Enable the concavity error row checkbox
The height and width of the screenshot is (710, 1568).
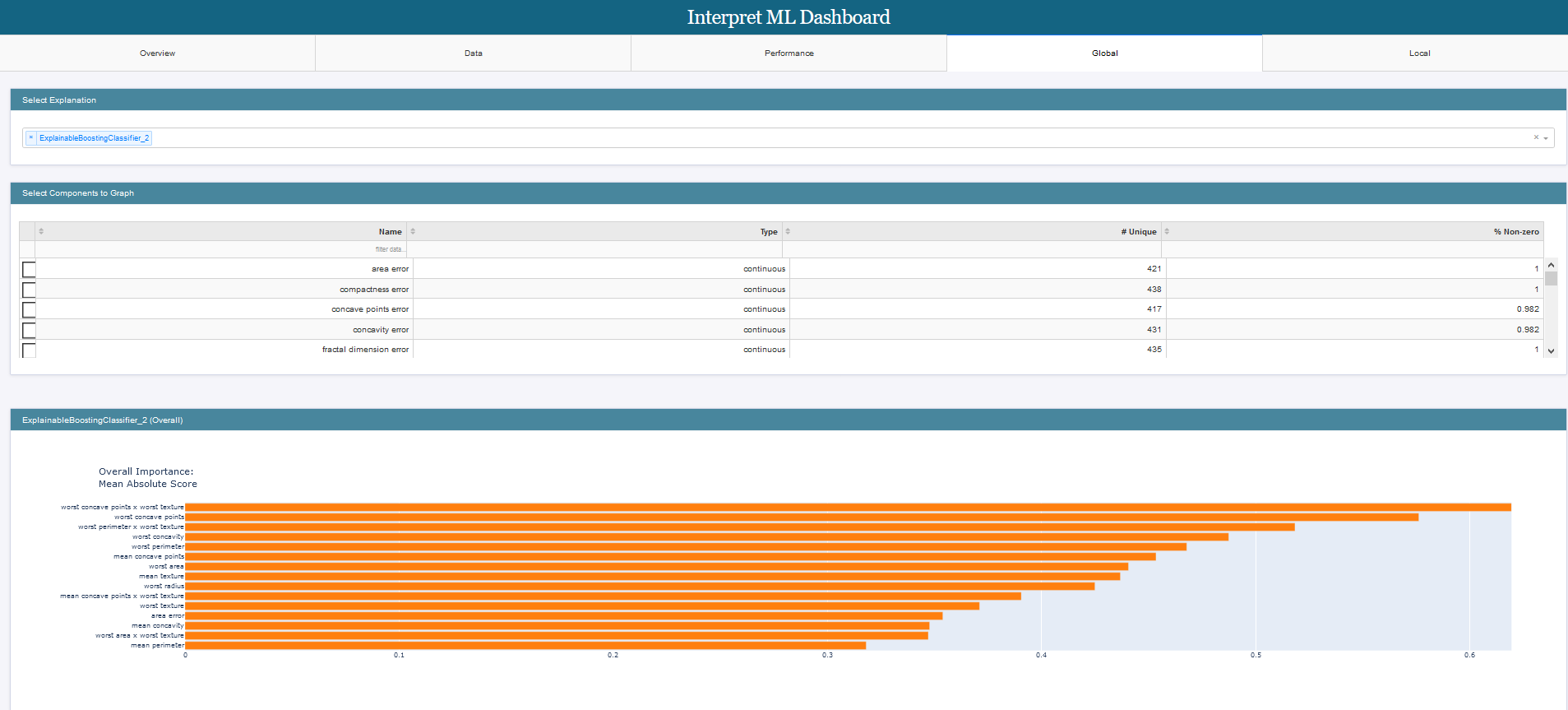(x=29, y=330)
